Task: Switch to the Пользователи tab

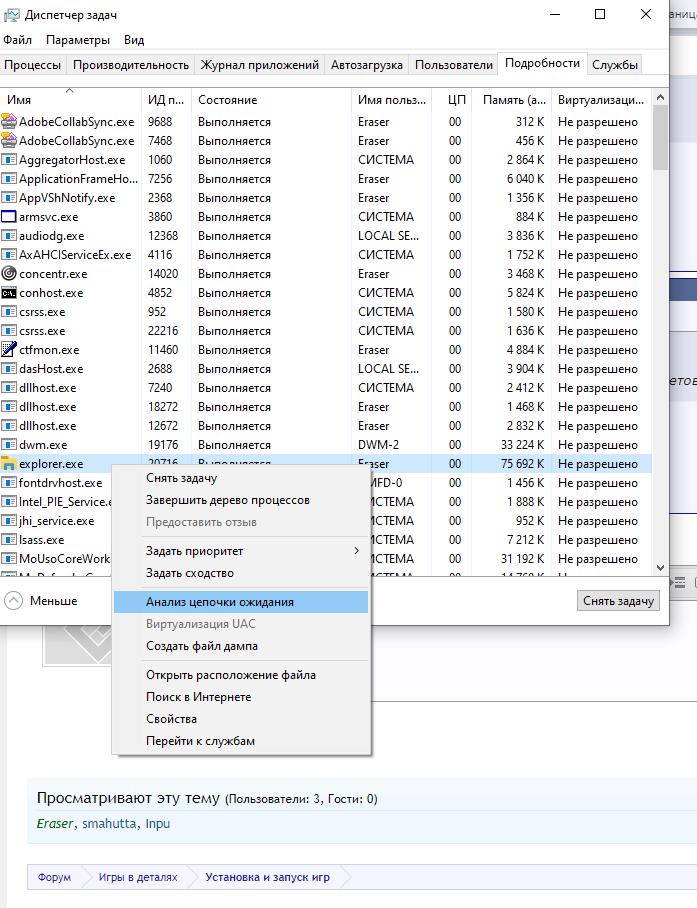Action: [454, 65]
